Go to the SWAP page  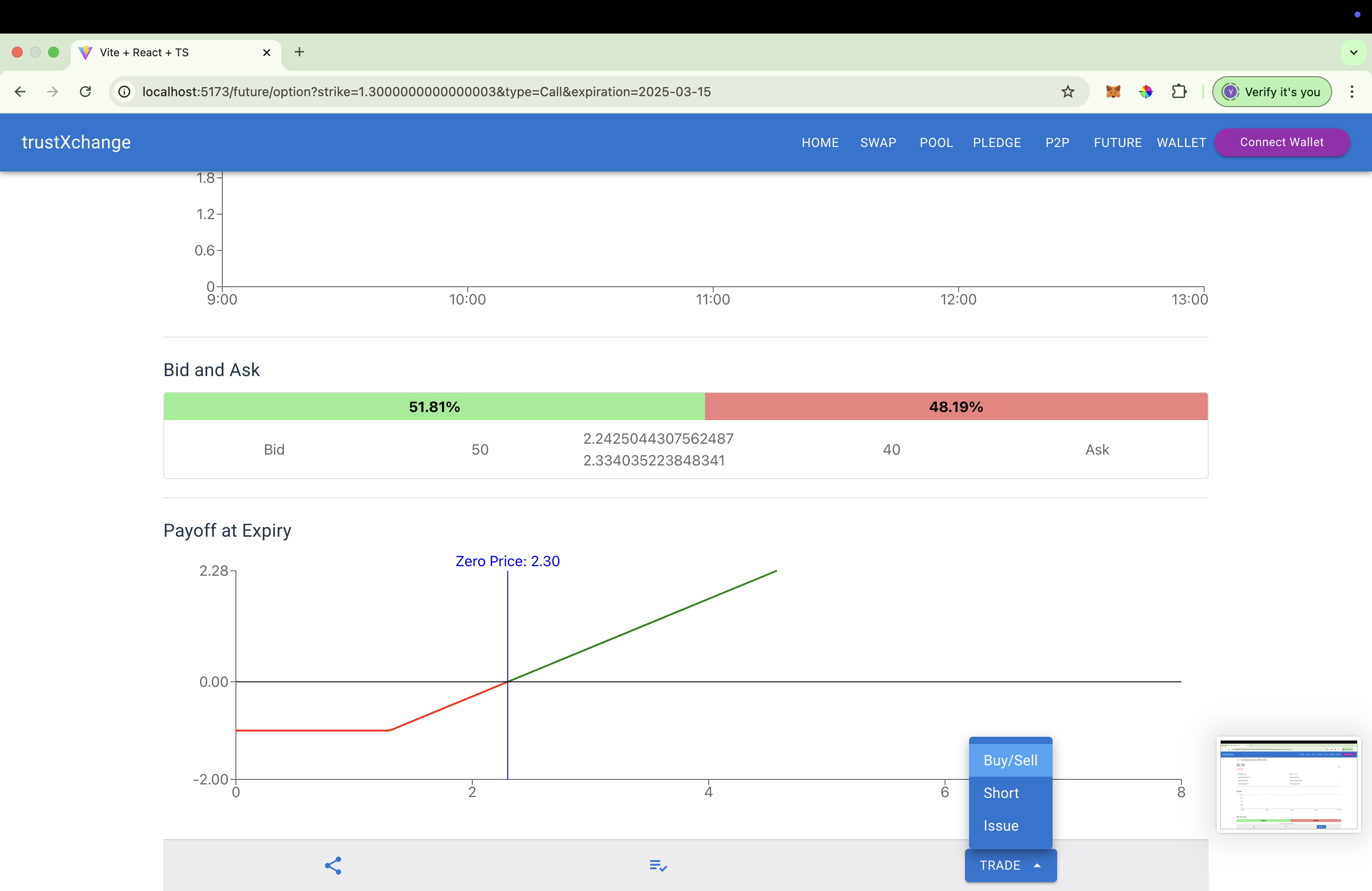point(878,142)
